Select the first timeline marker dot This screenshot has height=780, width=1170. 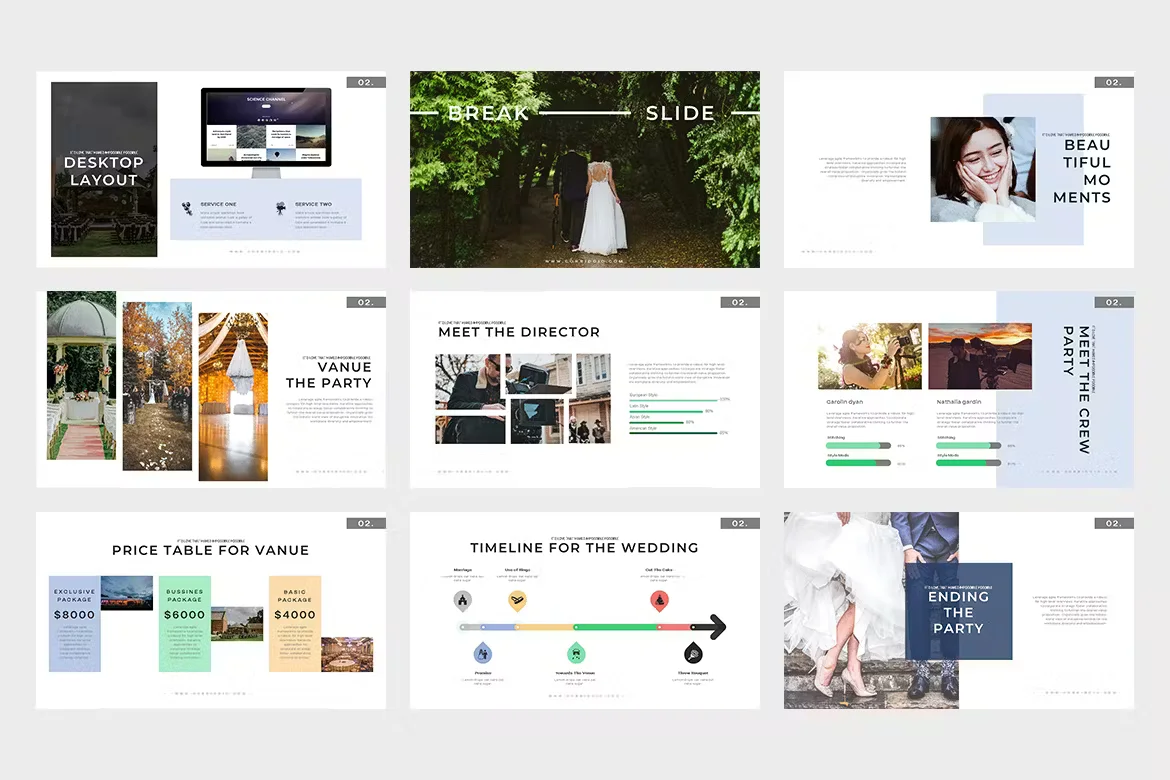[462, 627]
